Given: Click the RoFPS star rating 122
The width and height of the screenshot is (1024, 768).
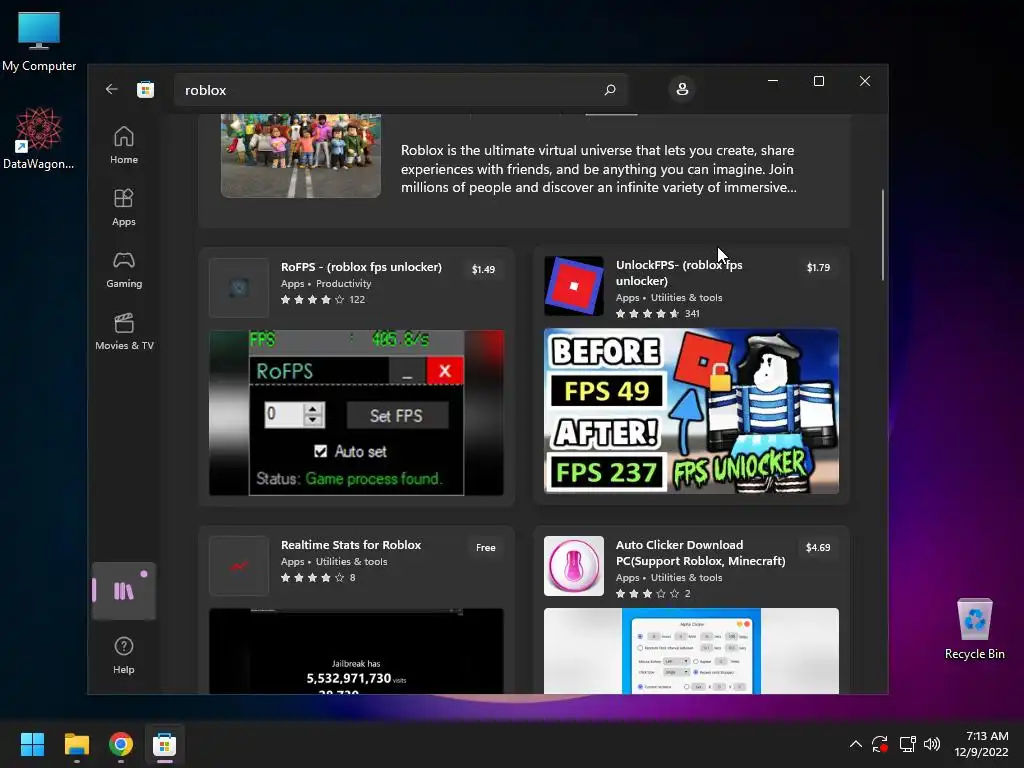Looking at the screenshot, I should pos(323,300).
